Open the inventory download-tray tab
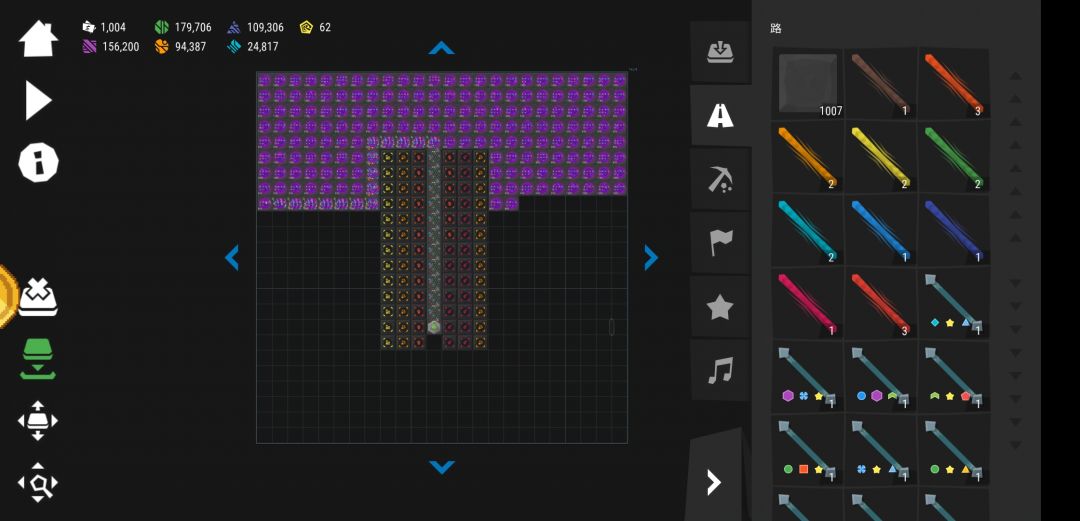 720,52
